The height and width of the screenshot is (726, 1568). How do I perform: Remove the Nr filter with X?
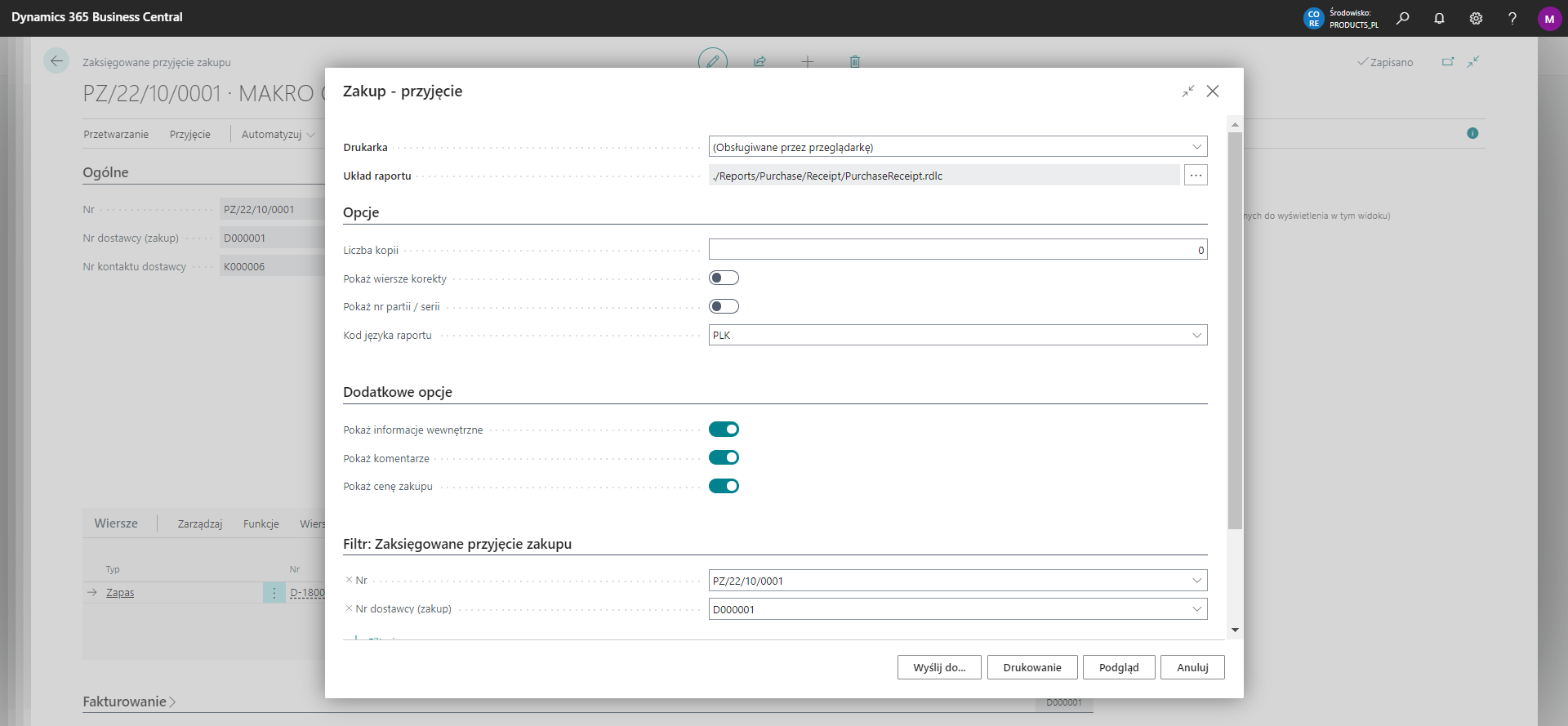pyautogui.click(x=349, y=580)
